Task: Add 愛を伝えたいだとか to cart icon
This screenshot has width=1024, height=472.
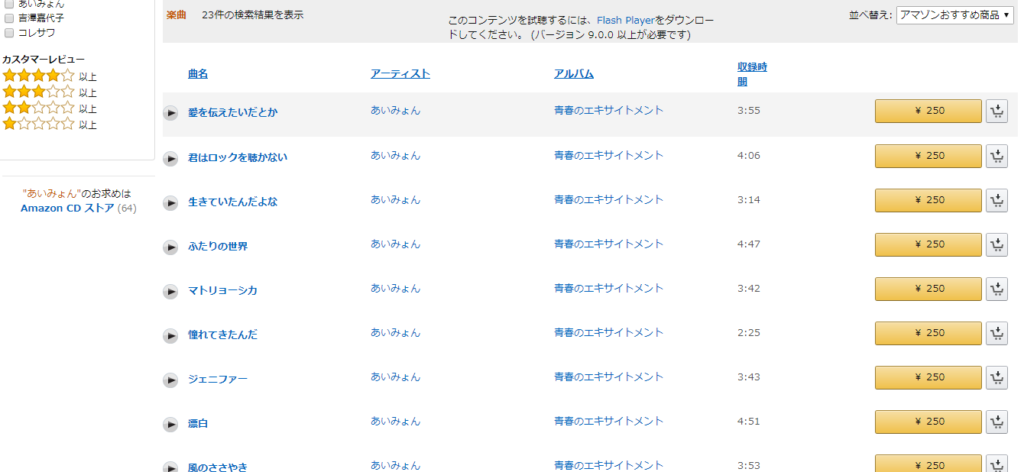Action: pyautogui.click(x=997, y=111)
